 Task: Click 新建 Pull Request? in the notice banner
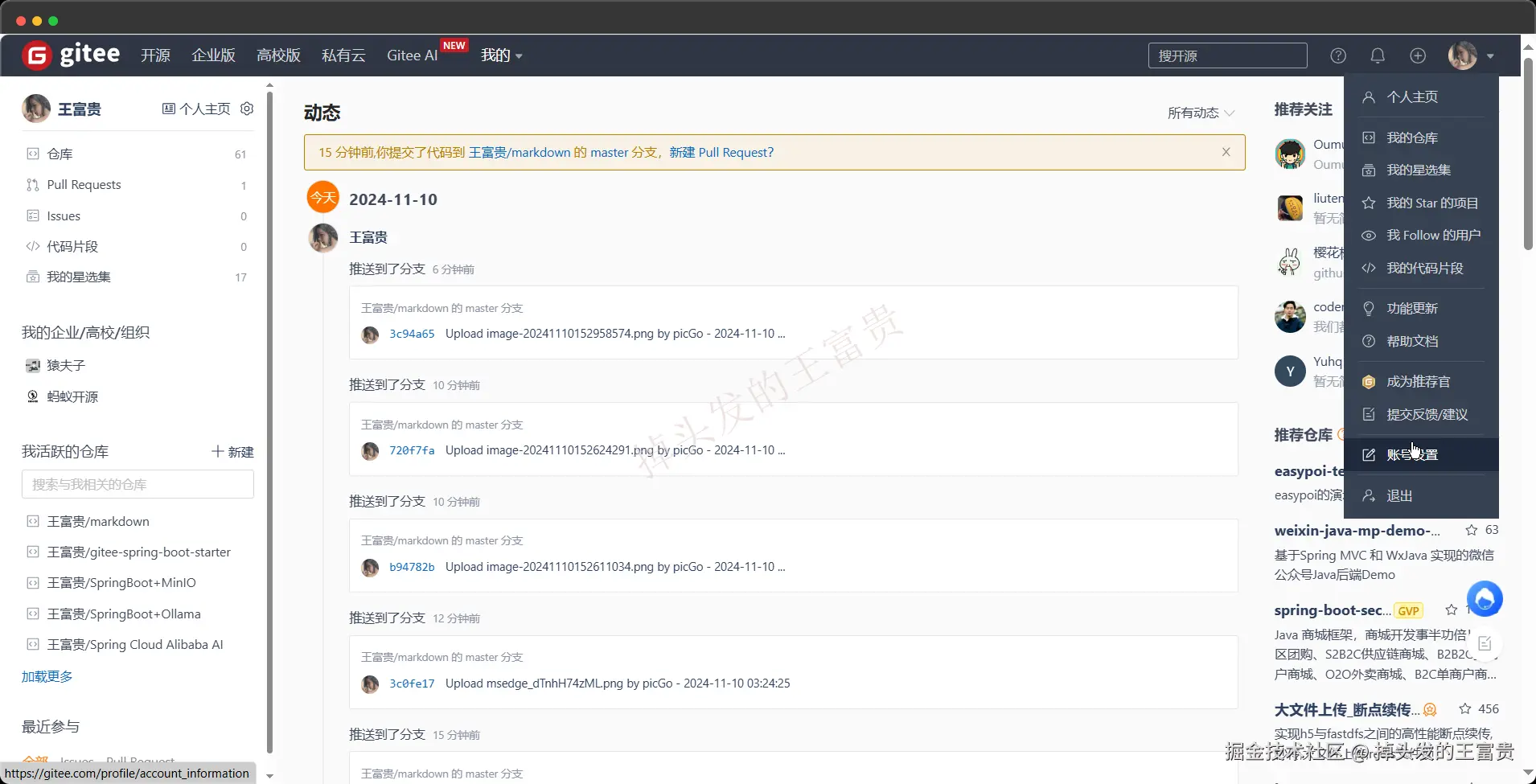[x=721, y=152]
